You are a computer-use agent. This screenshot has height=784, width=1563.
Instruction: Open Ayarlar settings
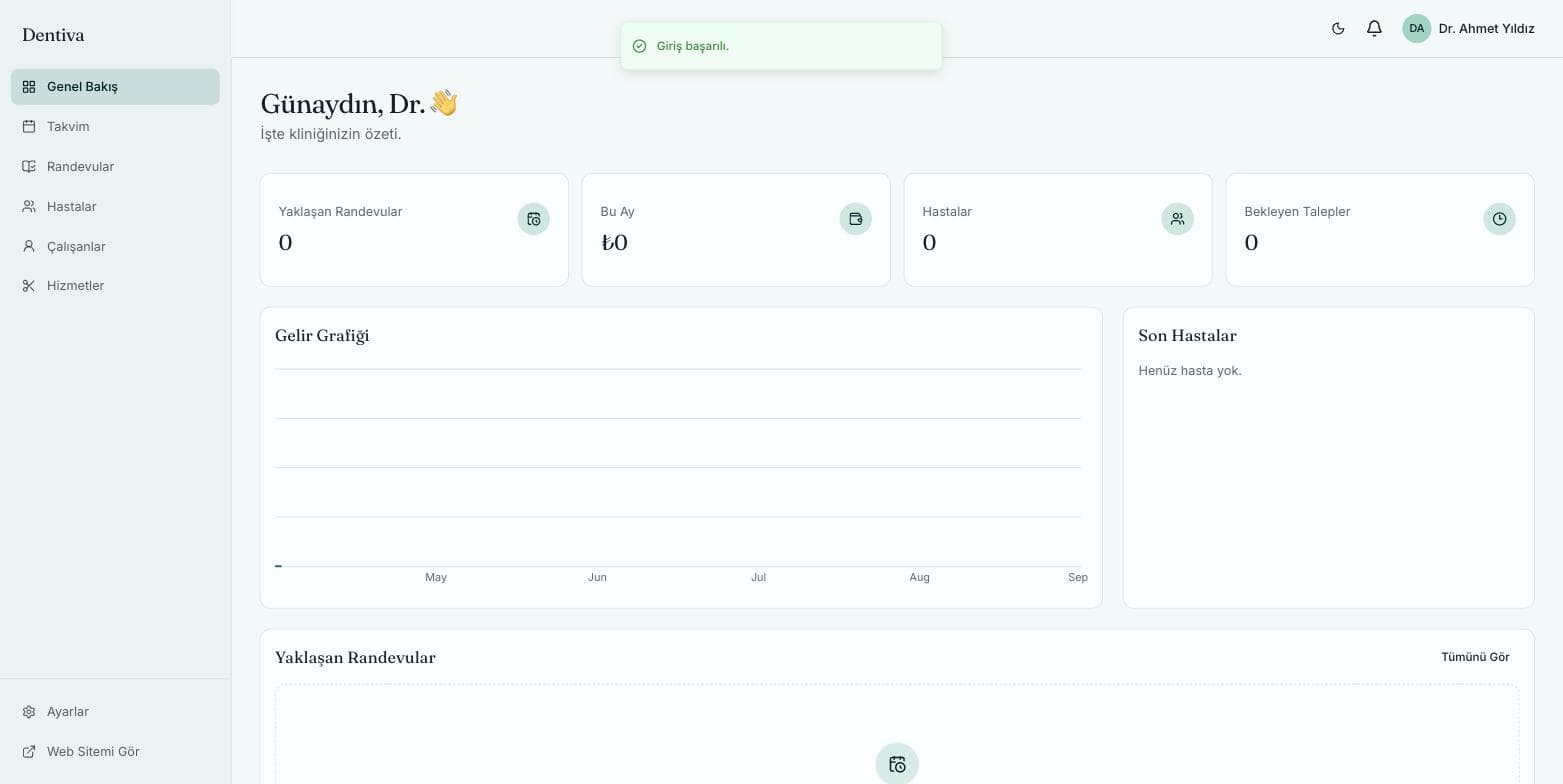click(x=115, y=712)
